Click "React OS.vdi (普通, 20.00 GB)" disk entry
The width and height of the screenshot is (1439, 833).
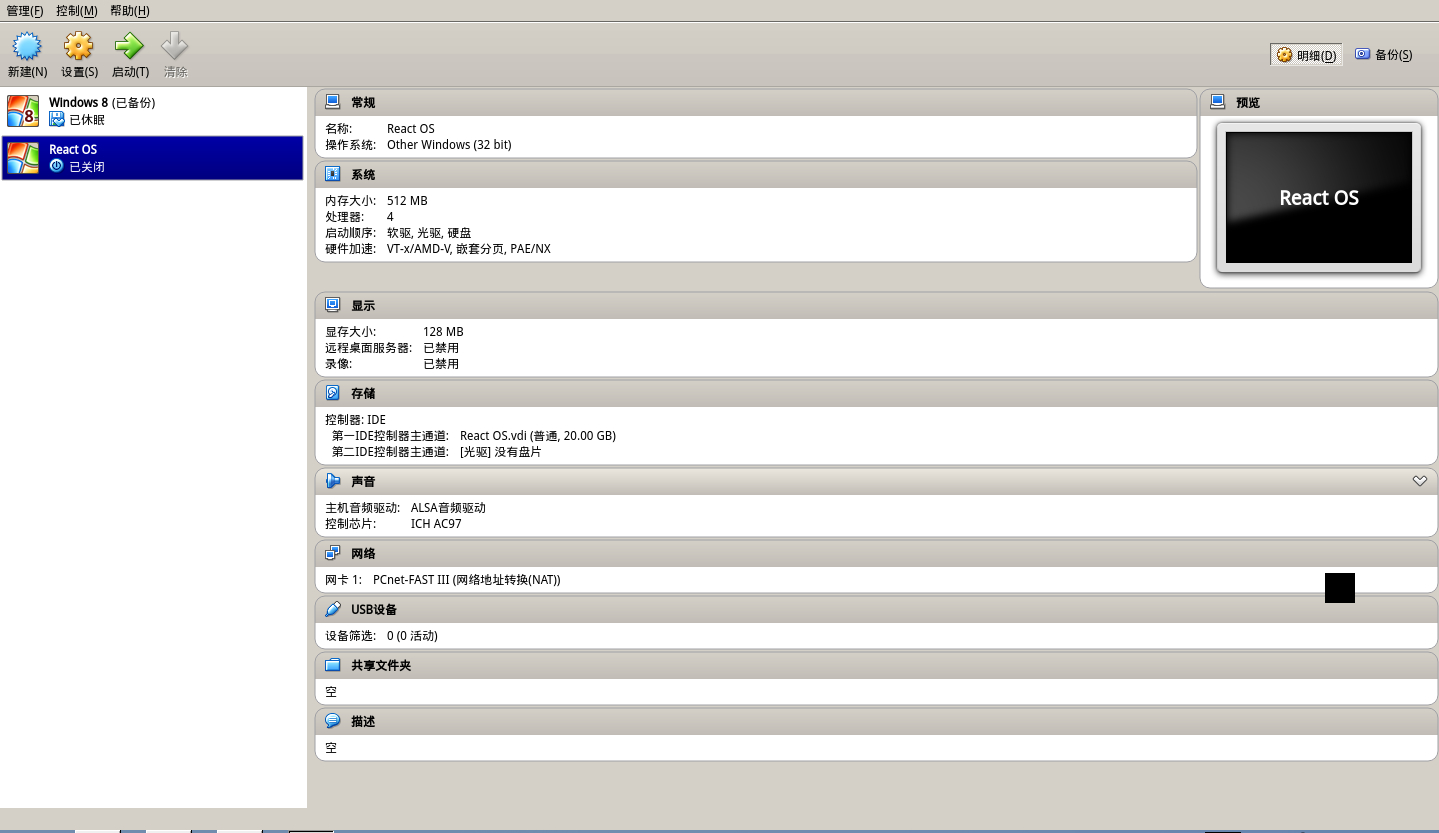tap(538, 436)
